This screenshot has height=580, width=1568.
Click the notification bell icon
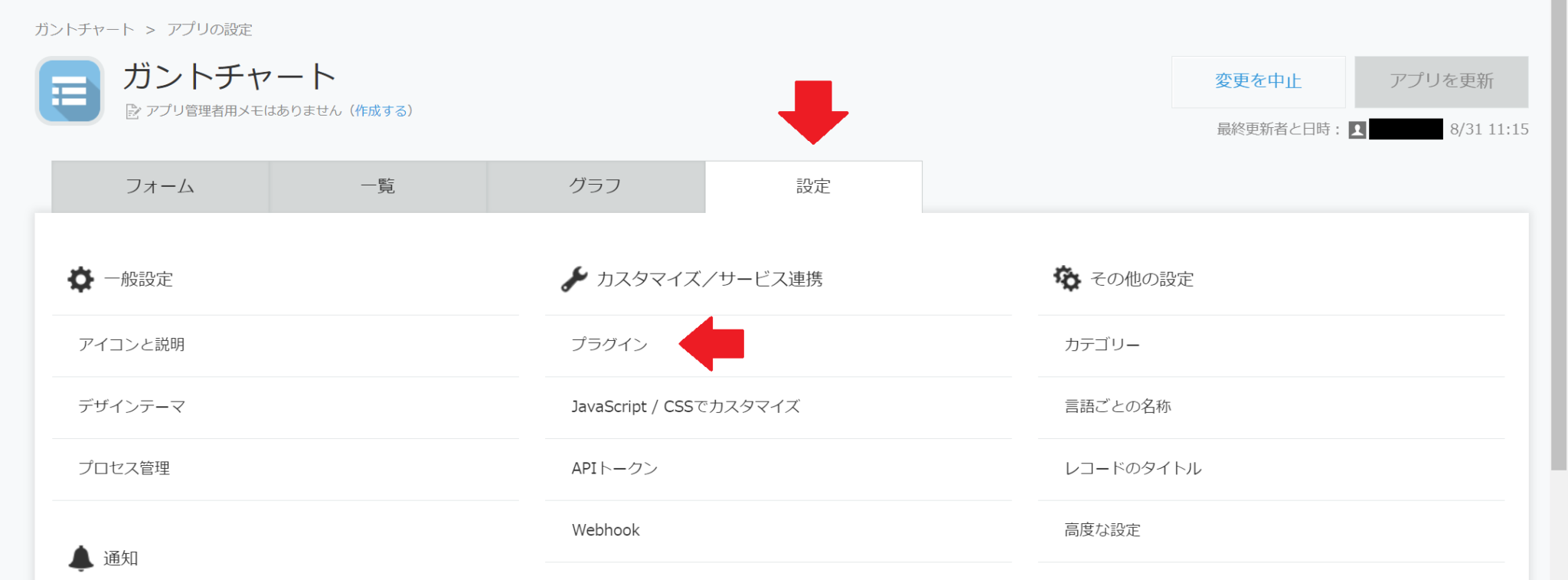[80, 559]
